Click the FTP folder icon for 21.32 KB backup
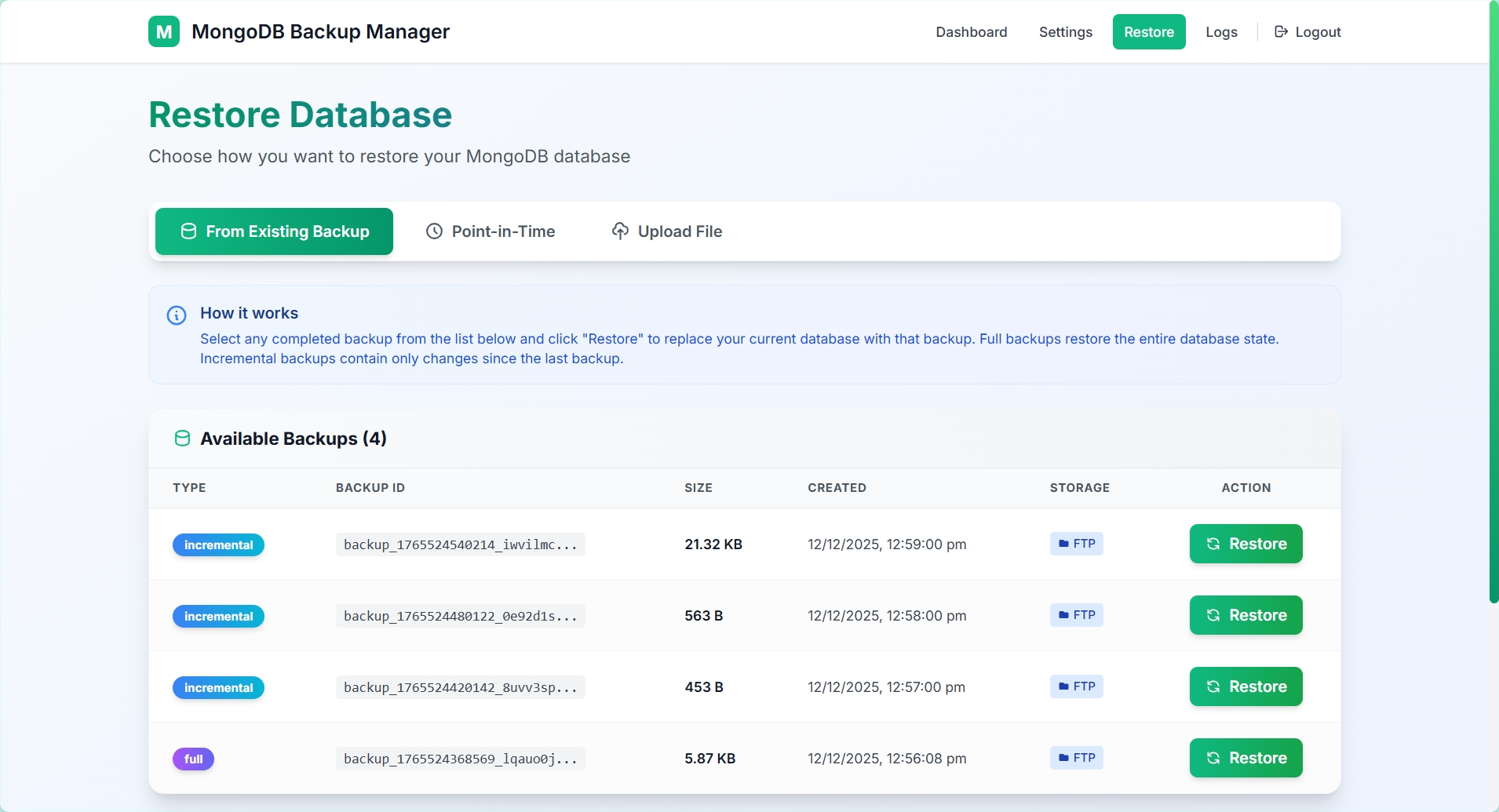1499x812 pixels. coord(1063,544)
